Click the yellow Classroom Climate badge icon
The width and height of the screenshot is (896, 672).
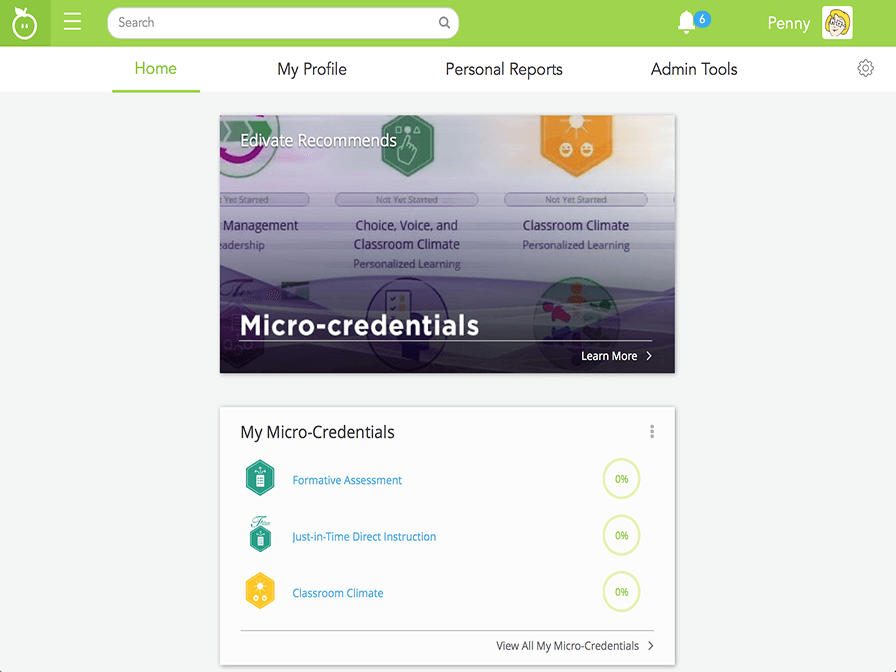coord(260,591)
